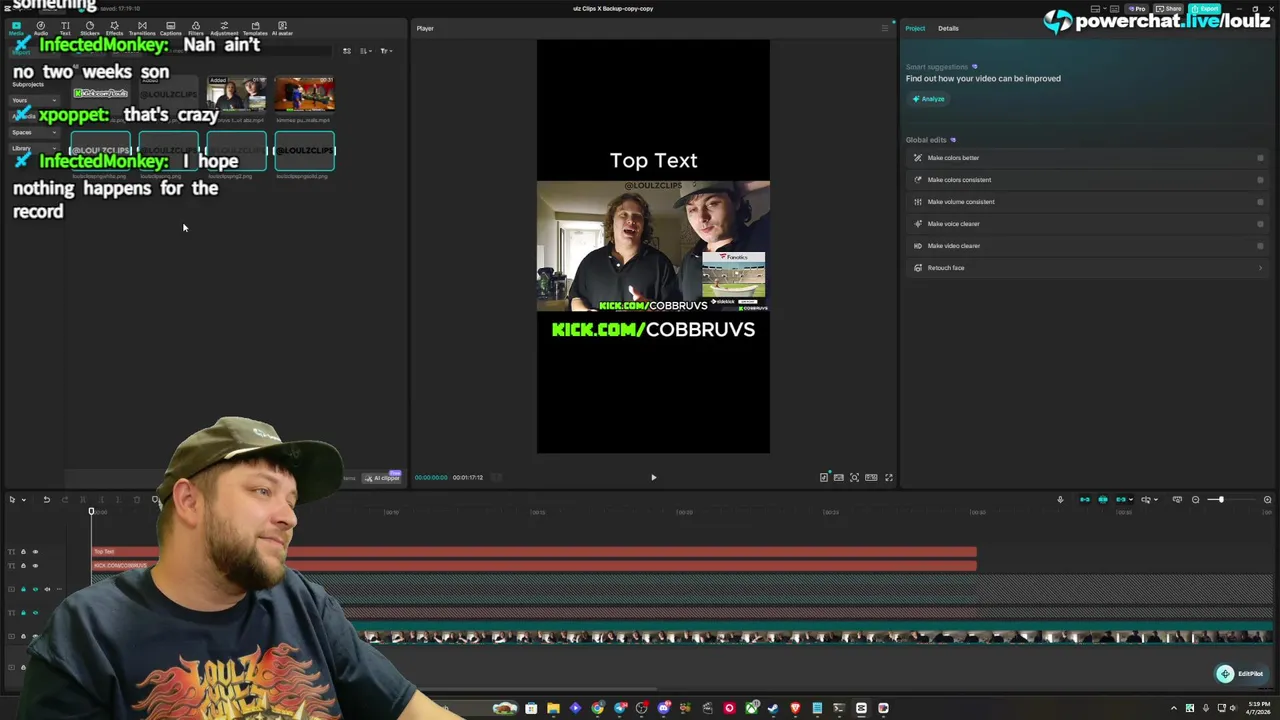Open the Adjustment panel
Screen dimensions: 1280x720
click(x=224, y=28)
